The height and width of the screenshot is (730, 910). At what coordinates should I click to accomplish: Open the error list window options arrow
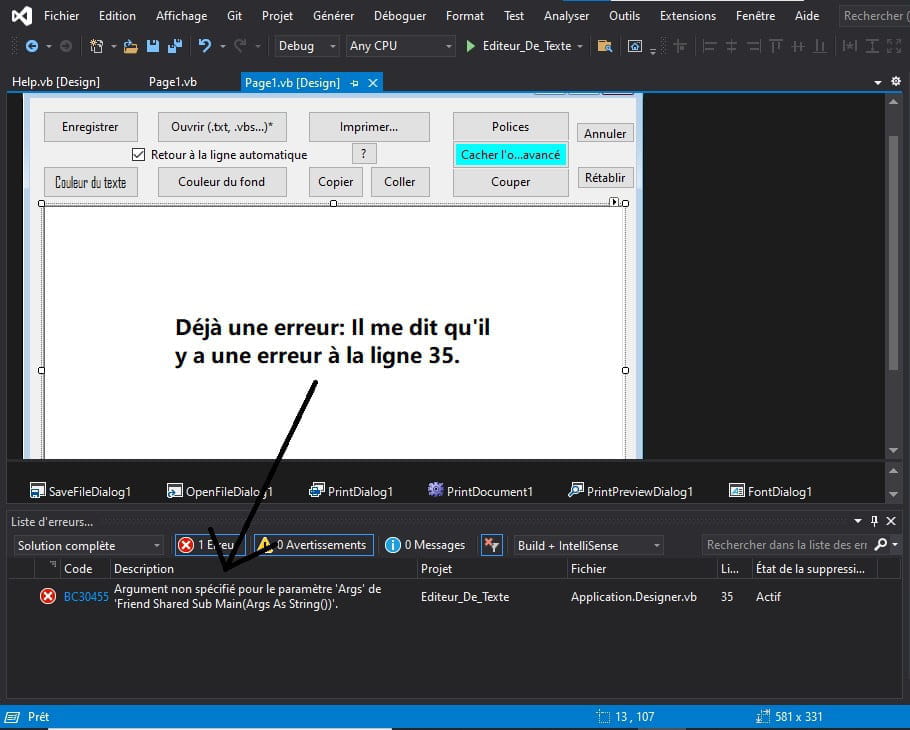[x=858, y=521]
